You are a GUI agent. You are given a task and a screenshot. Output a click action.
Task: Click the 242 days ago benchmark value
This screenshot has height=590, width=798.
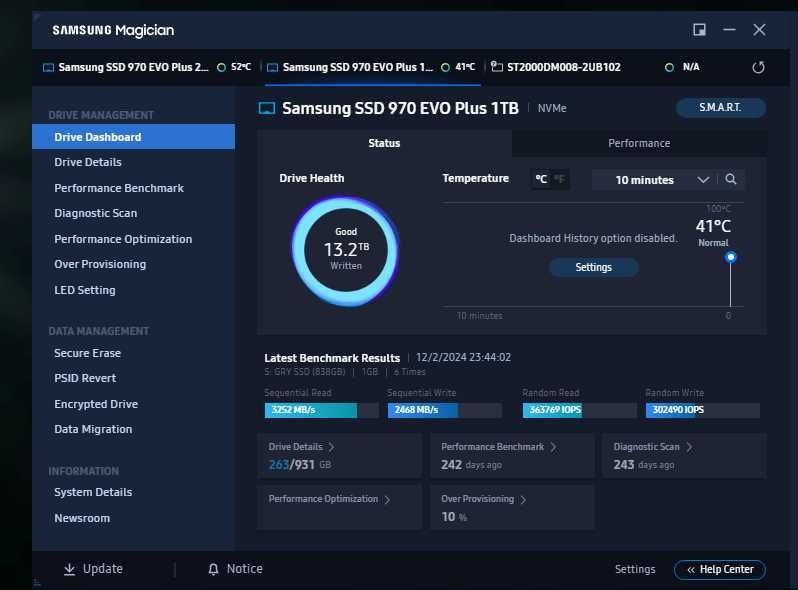coord(471,465)
